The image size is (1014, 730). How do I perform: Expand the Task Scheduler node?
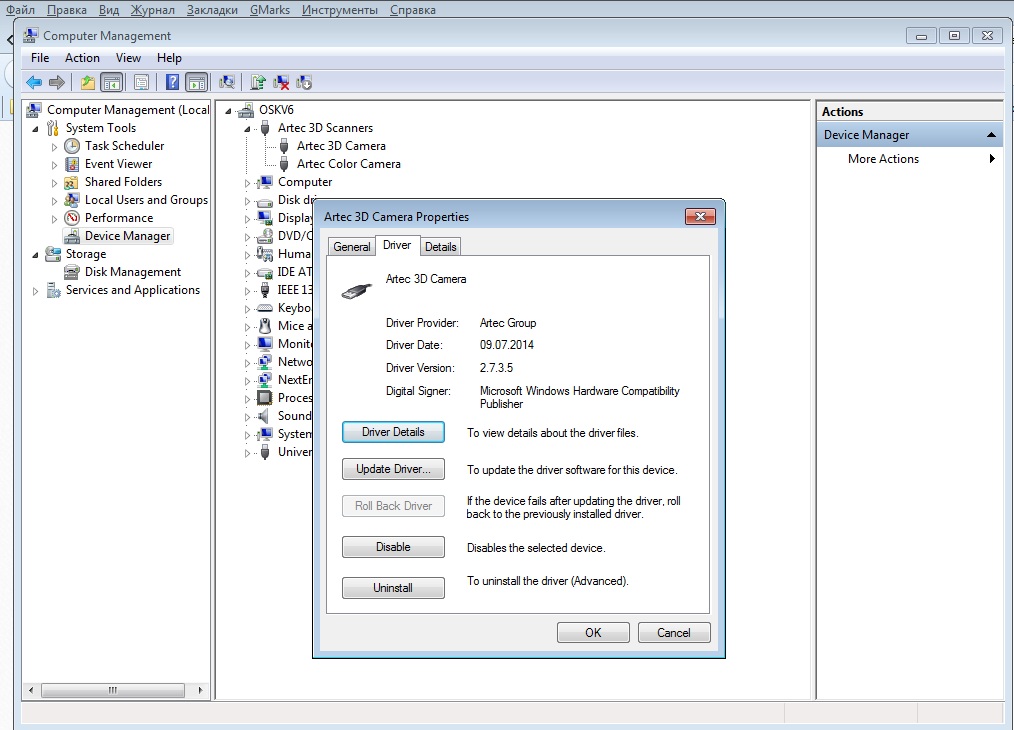click(x=54, y=147)
